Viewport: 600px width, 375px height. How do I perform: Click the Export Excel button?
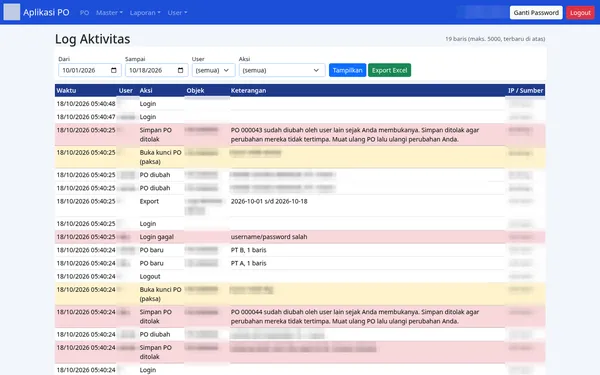pyautogui.click(x=390, y=70)
